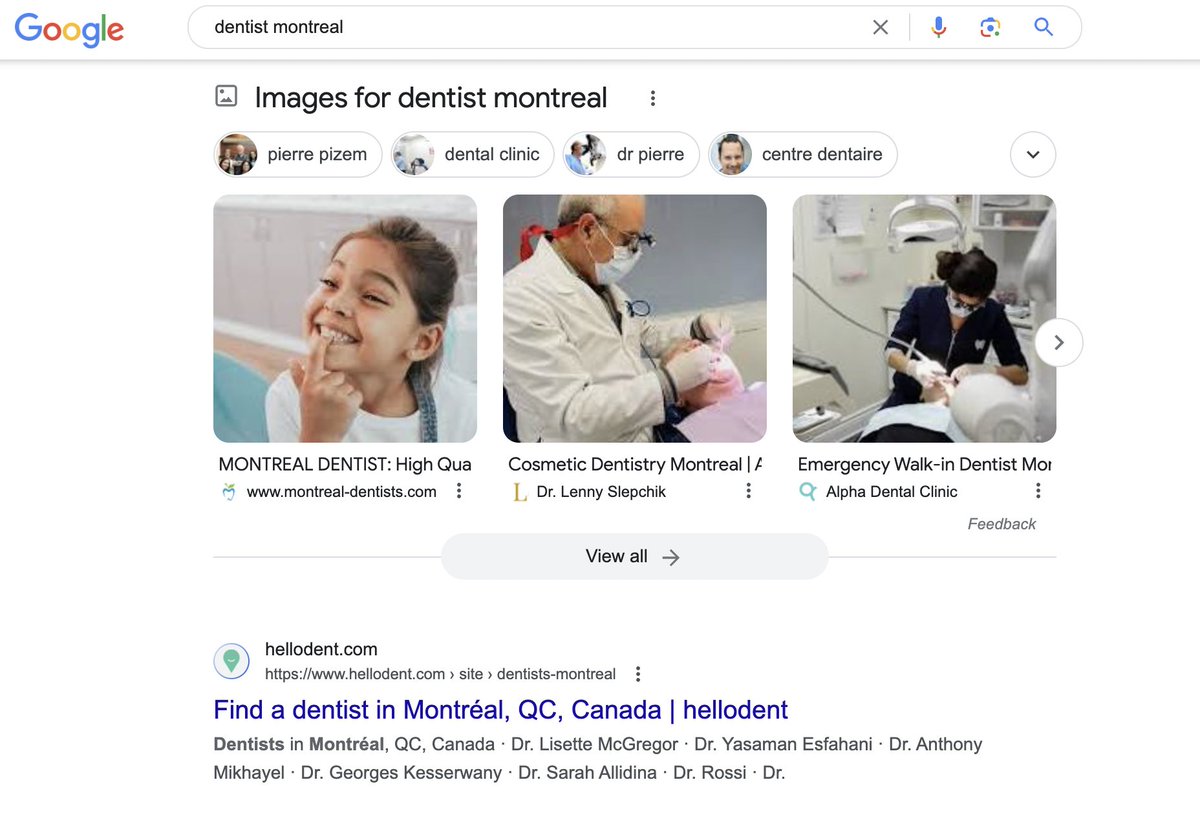Open options for Alpha Dental Clinic image

pos(1038,491)
